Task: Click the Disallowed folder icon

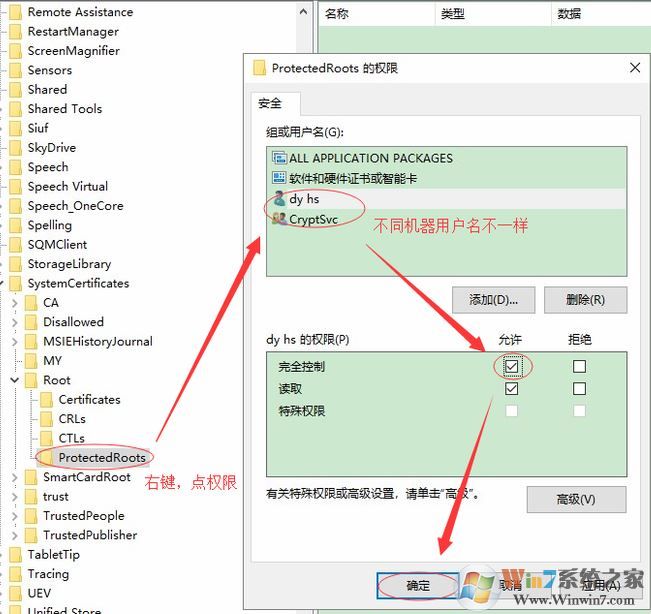Action: point(31,322)
